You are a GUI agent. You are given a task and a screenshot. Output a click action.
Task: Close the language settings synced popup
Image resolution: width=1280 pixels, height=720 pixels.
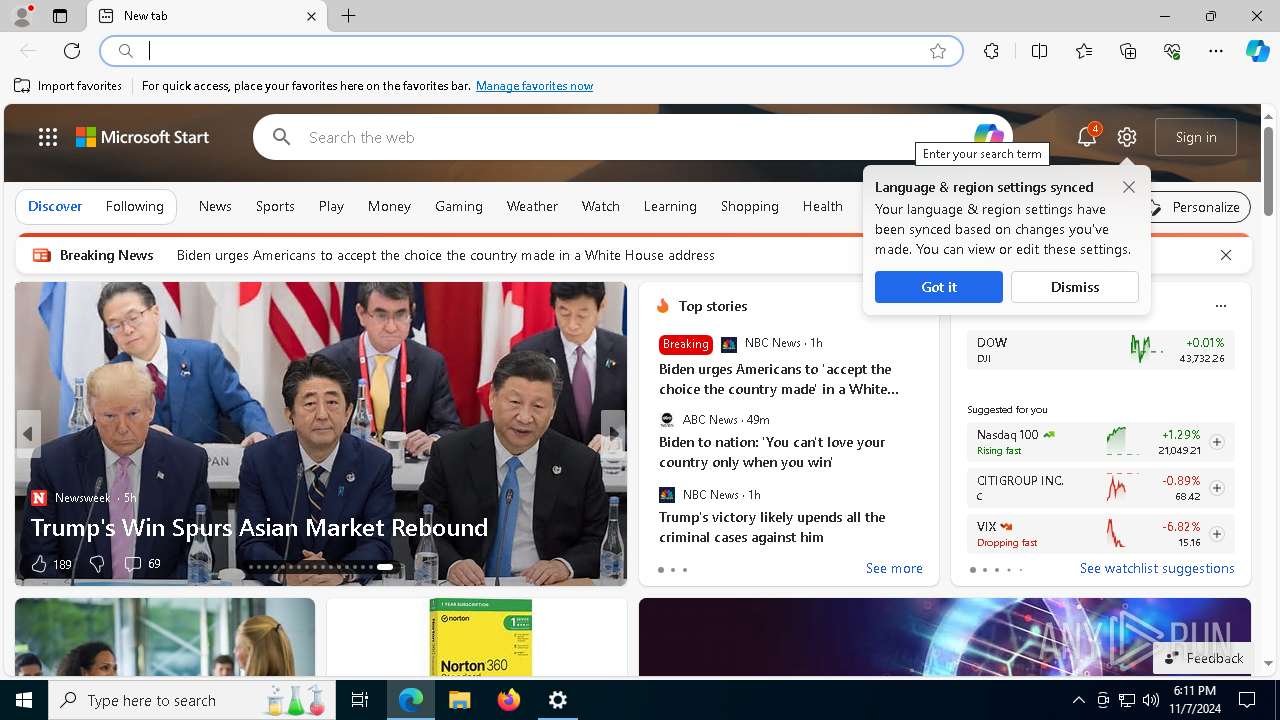(1128, 187)
